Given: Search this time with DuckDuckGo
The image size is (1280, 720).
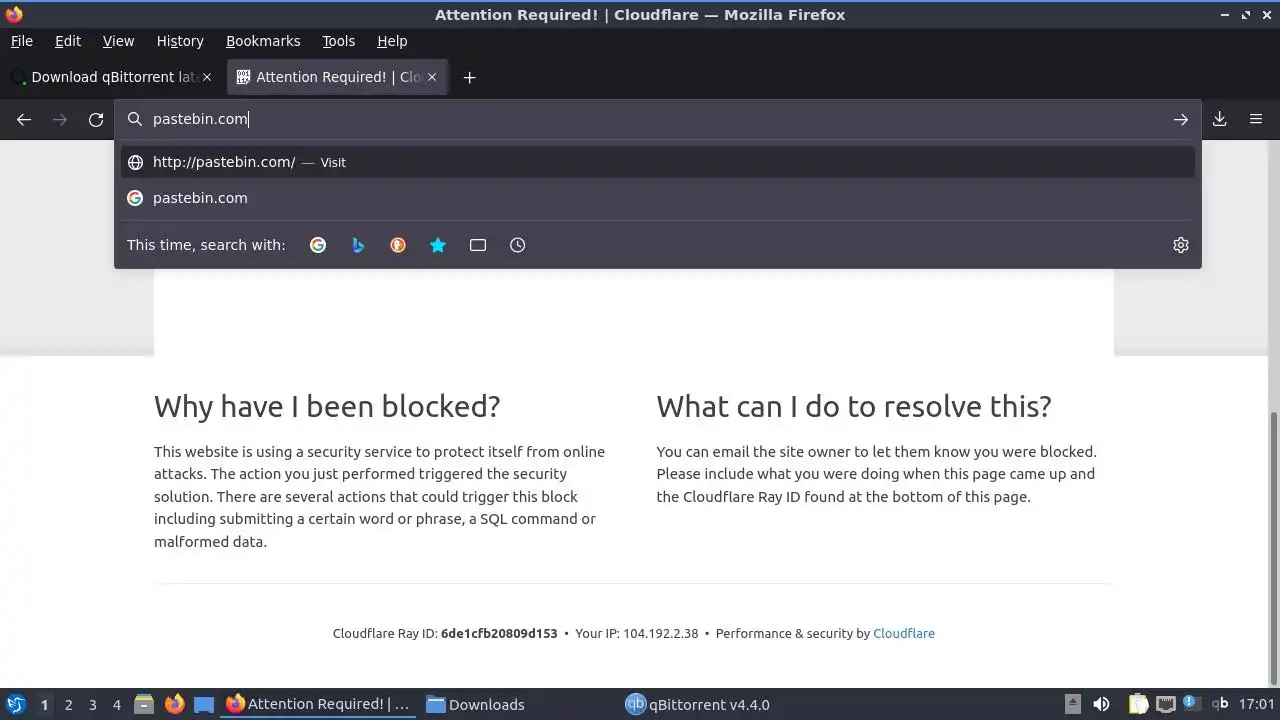Looking at the screenshot, I should click(x=398, y=245).
